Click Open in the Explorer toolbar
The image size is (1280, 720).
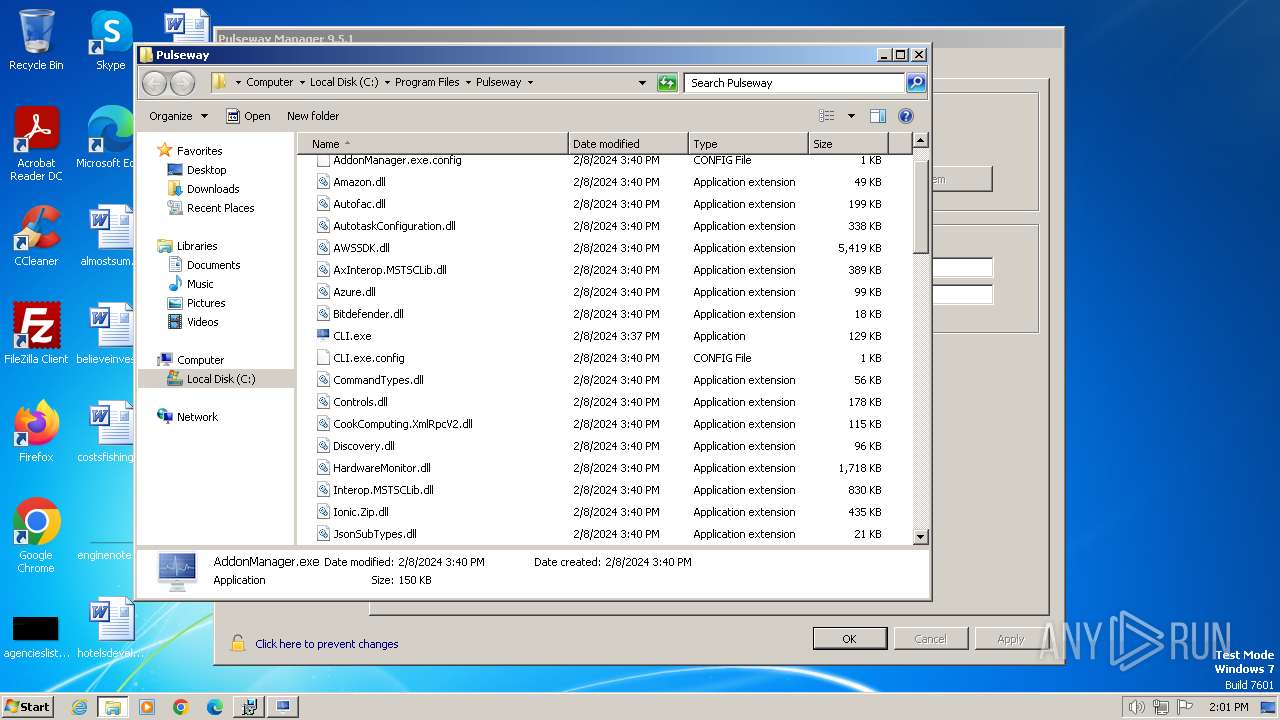pos(248,116)
